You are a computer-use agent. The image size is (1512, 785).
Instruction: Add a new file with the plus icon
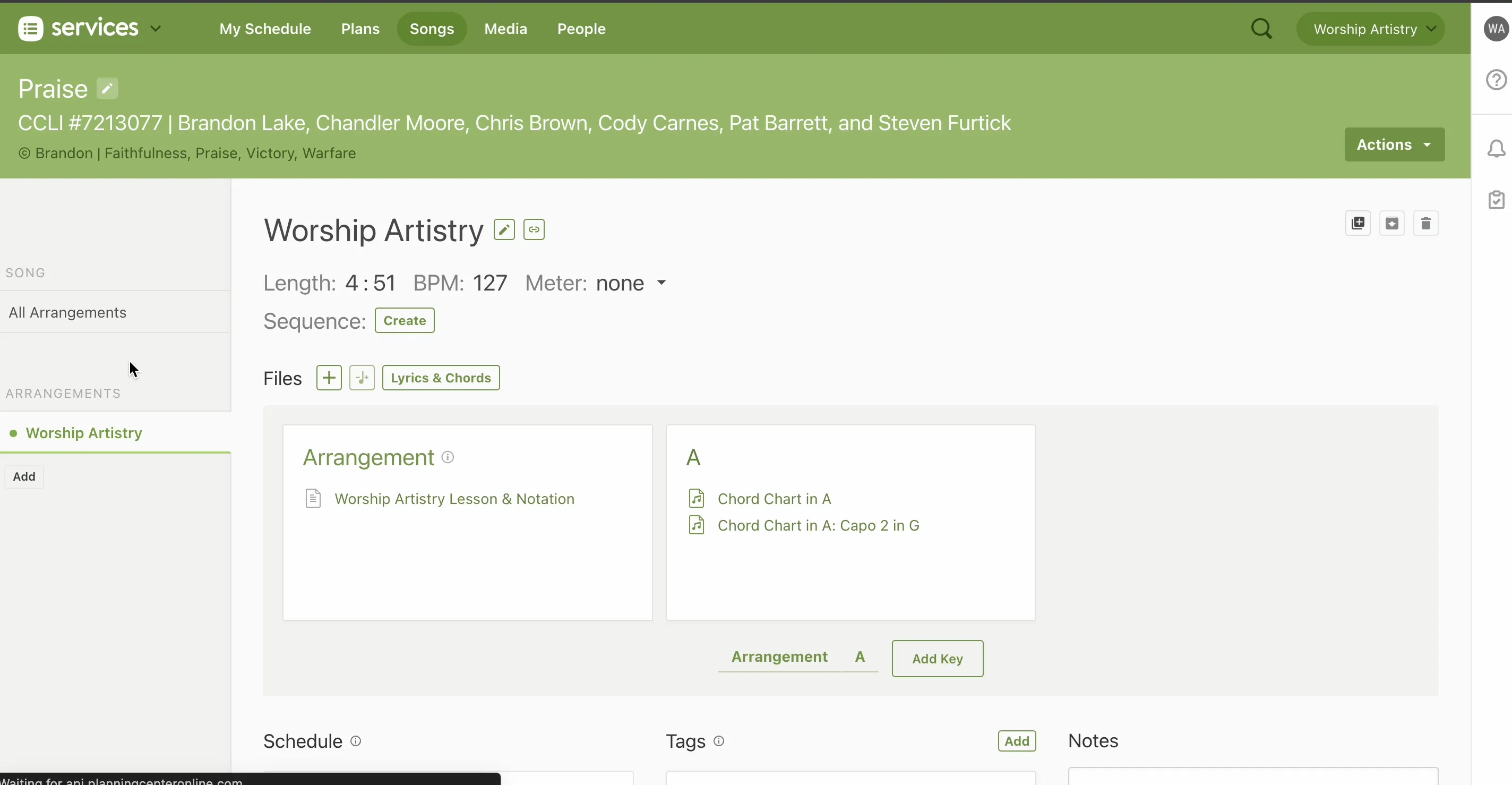click(x=329, y=378)
